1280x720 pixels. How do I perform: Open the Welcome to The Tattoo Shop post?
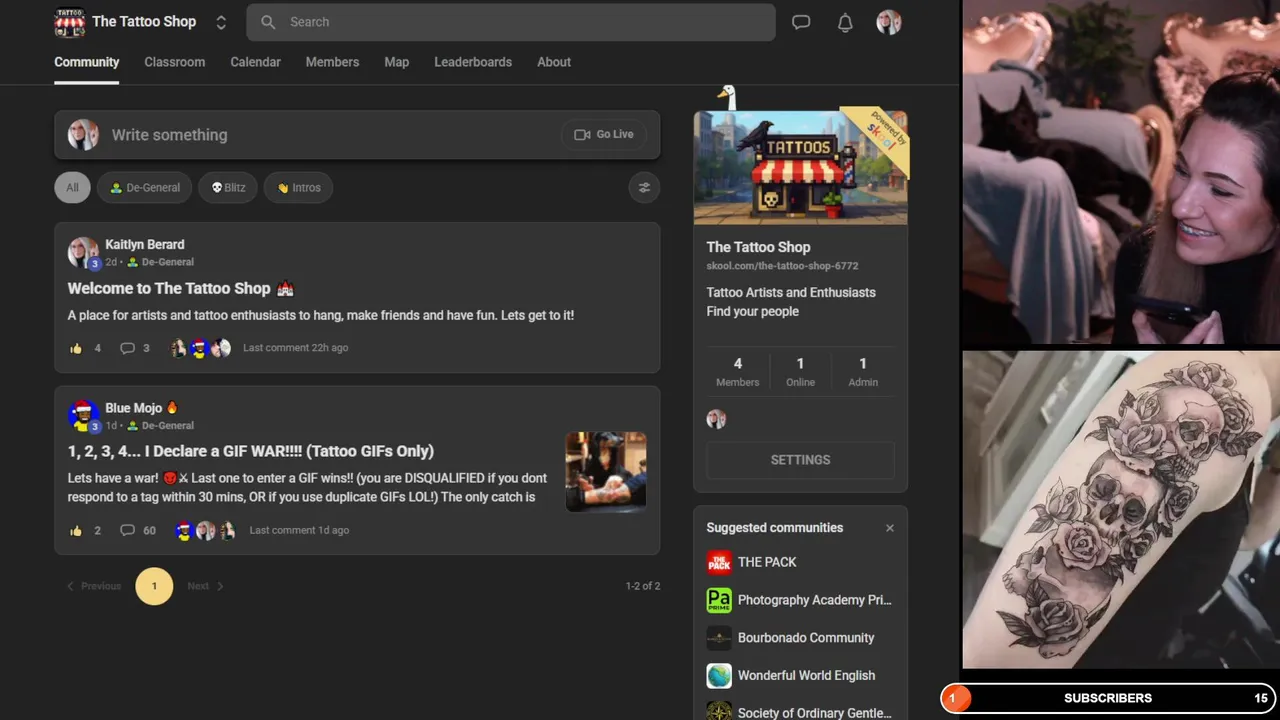[x=180, y=288]
